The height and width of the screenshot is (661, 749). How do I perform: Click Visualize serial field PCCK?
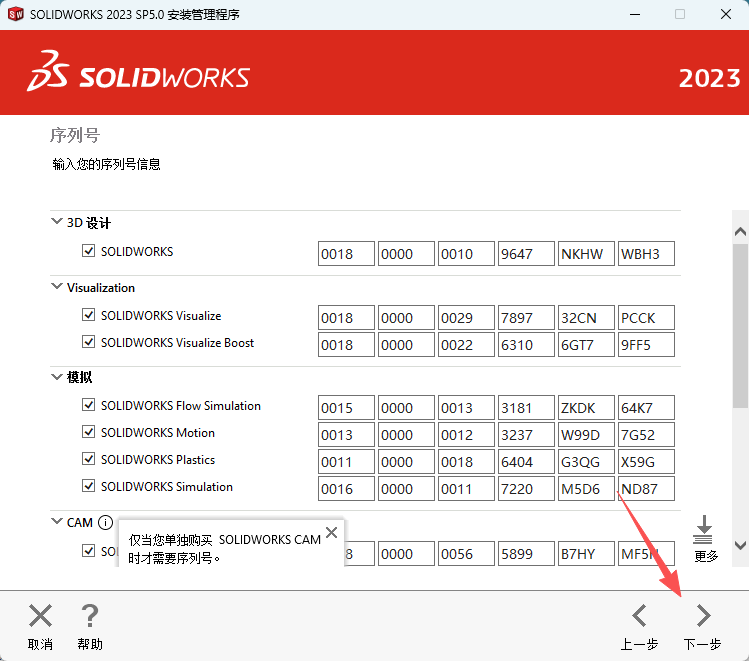pyautogui.click(x=646, y=318)
